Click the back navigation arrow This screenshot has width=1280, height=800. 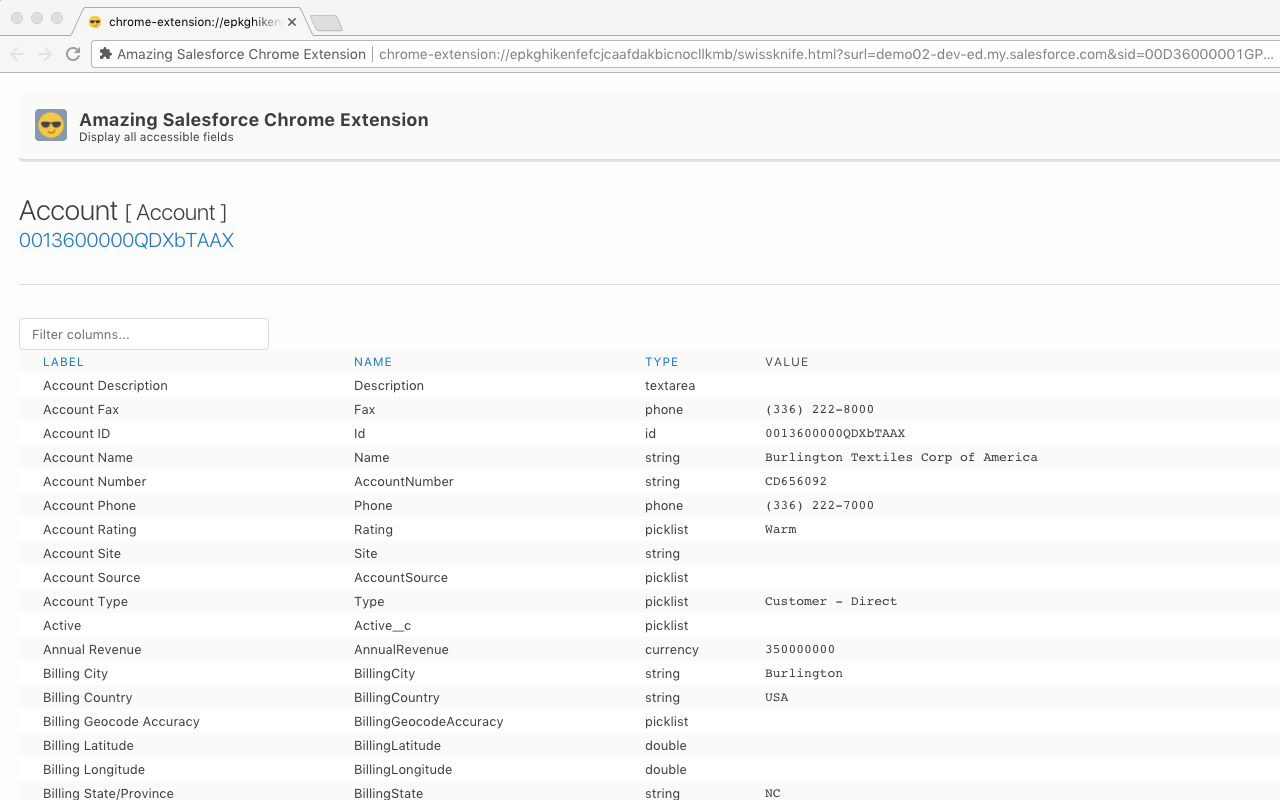tap(17, 55)
